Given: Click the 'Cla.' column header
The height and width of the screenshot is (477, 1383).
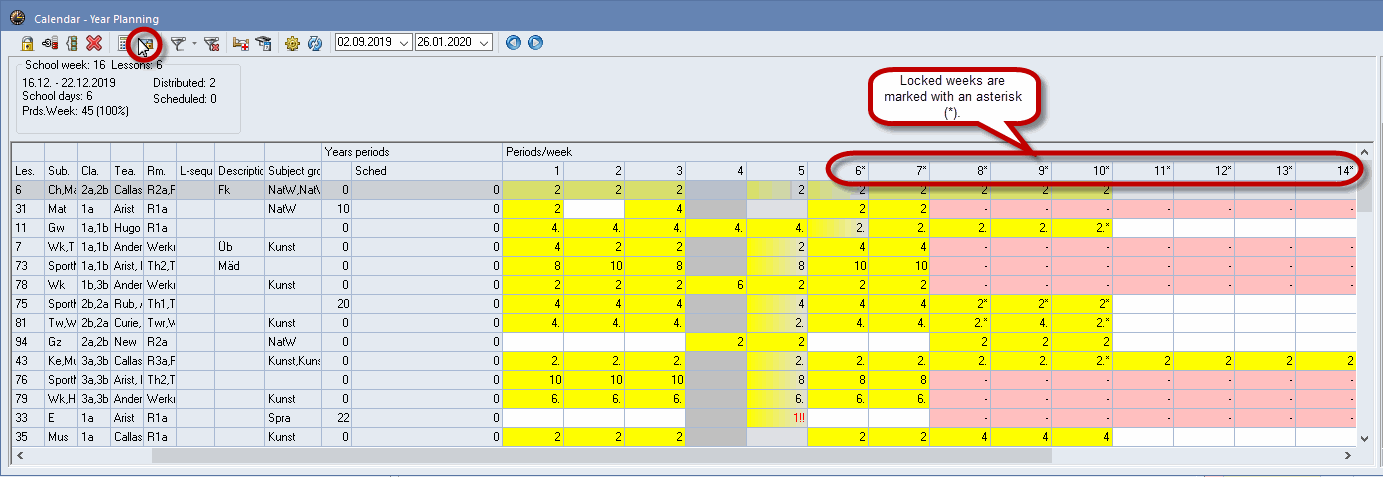Looking at the screenshot, I should click(x=94, y=171).
